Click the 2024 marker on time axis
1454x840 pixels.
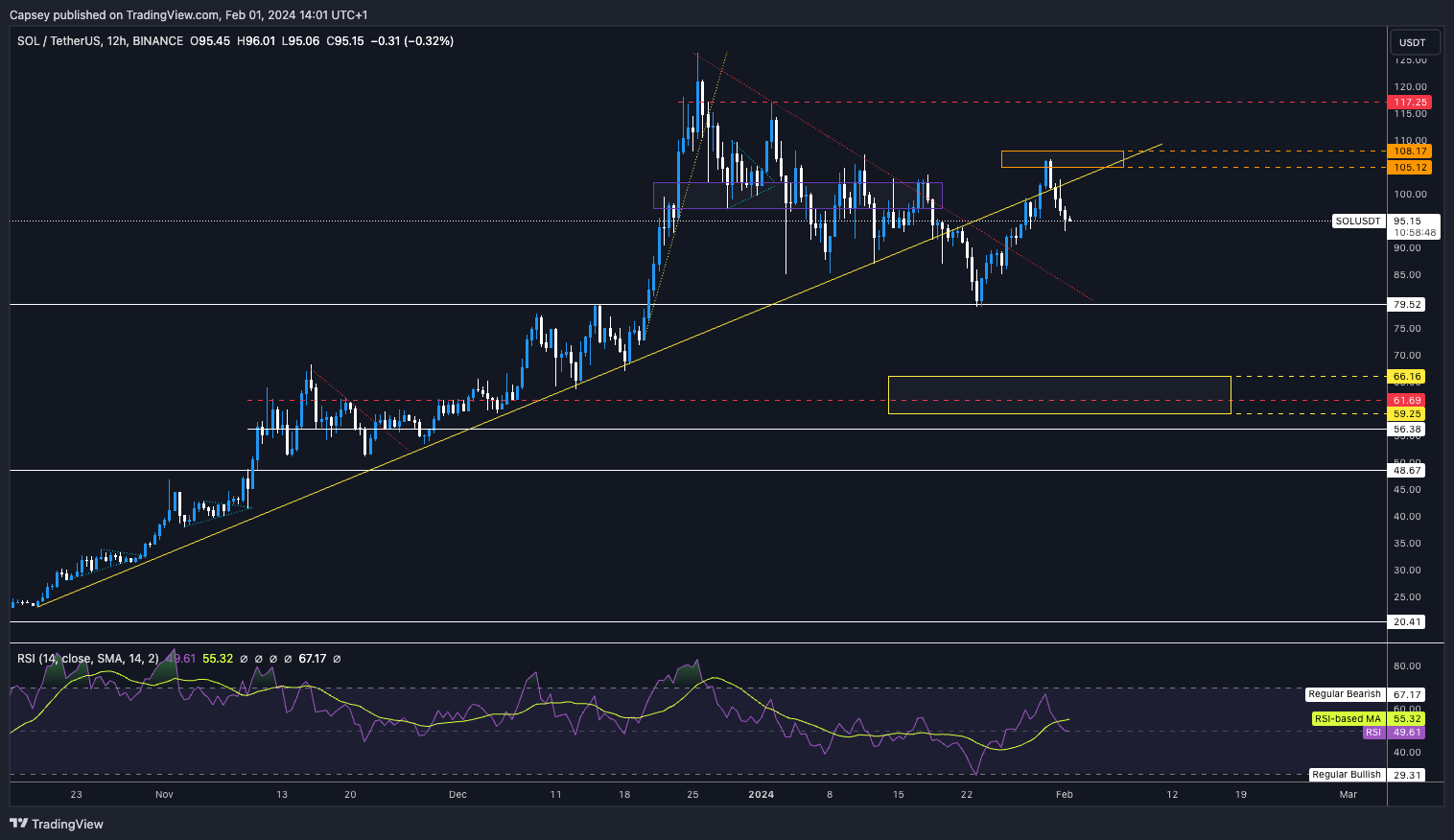pos(761,794)
